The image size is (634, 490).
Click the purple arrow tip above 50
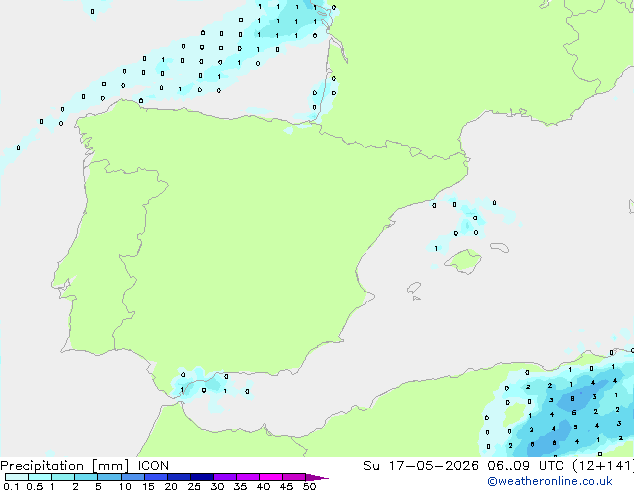coord(317,477)
